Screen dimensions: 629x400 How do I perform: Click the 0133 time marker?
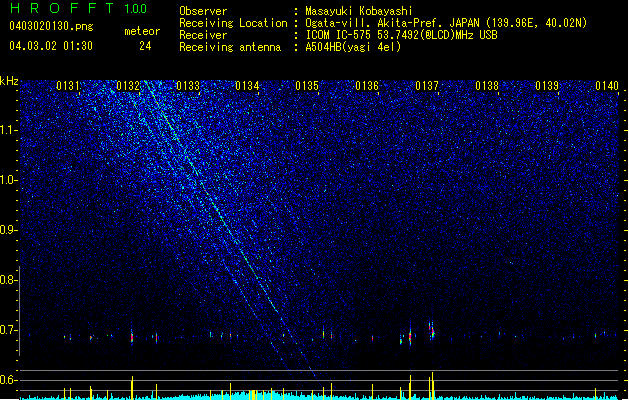(188, 86)
